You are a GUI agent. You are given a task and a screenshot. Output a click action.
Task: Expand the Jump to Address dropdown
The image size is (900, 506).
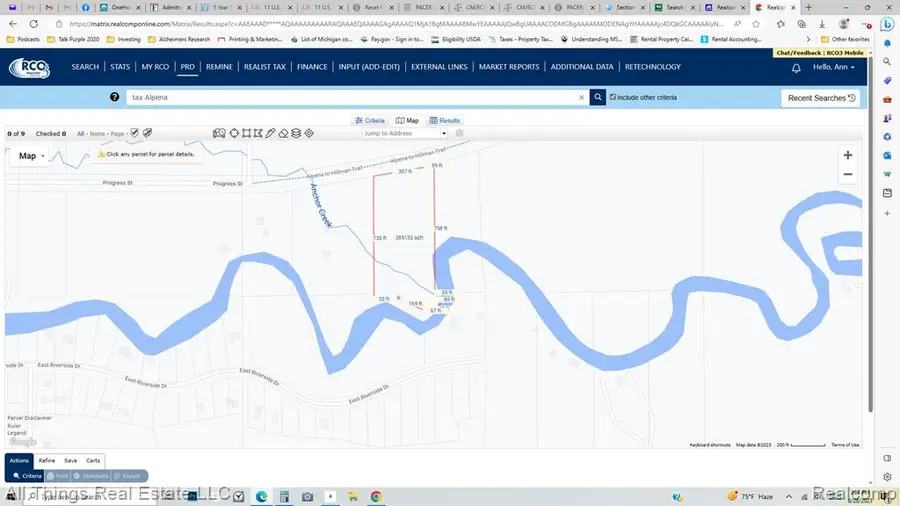click(444, 133)
